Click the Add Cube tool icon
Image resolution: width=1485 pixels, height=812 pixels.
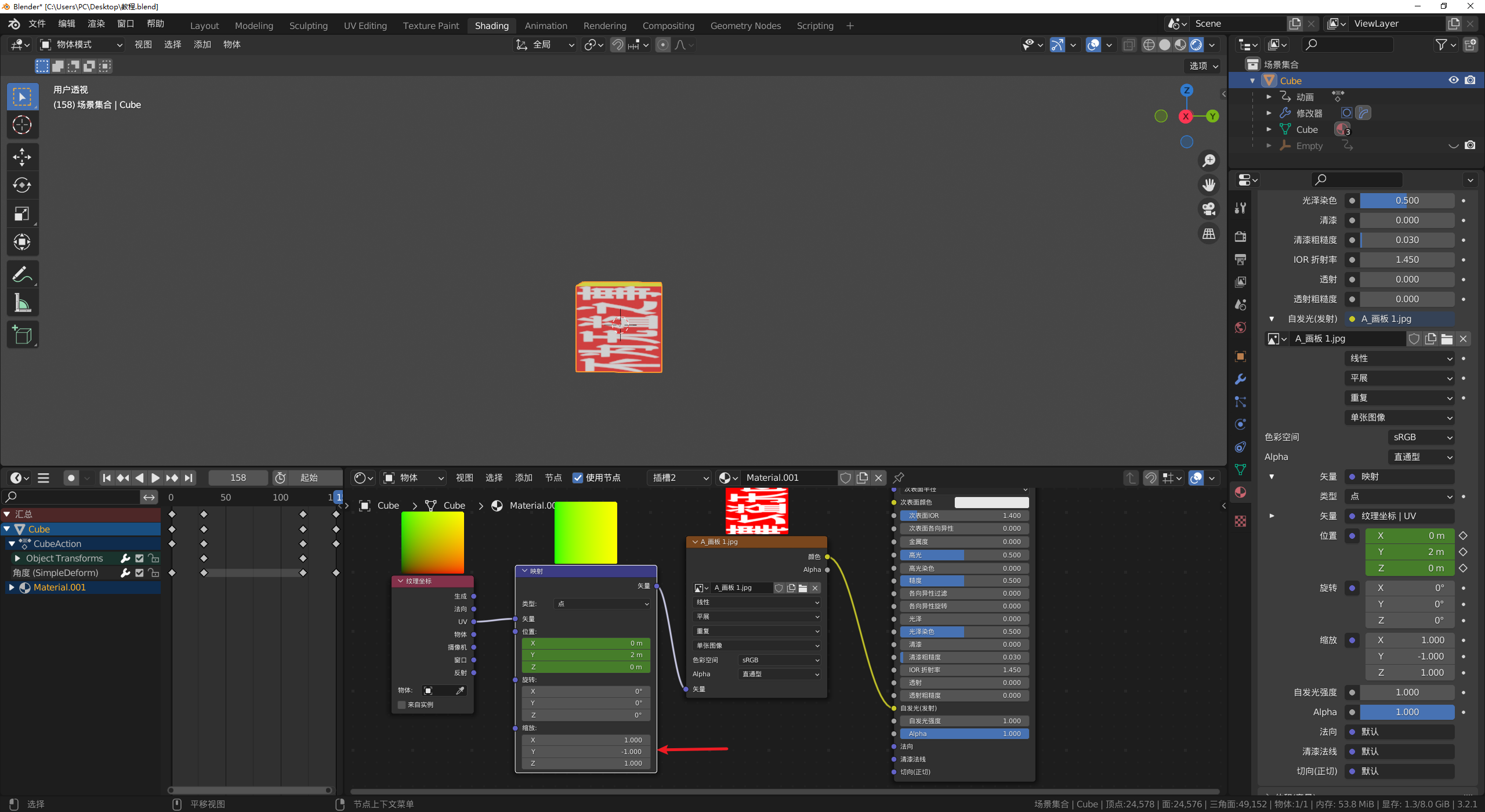click(x=22, y=335)
